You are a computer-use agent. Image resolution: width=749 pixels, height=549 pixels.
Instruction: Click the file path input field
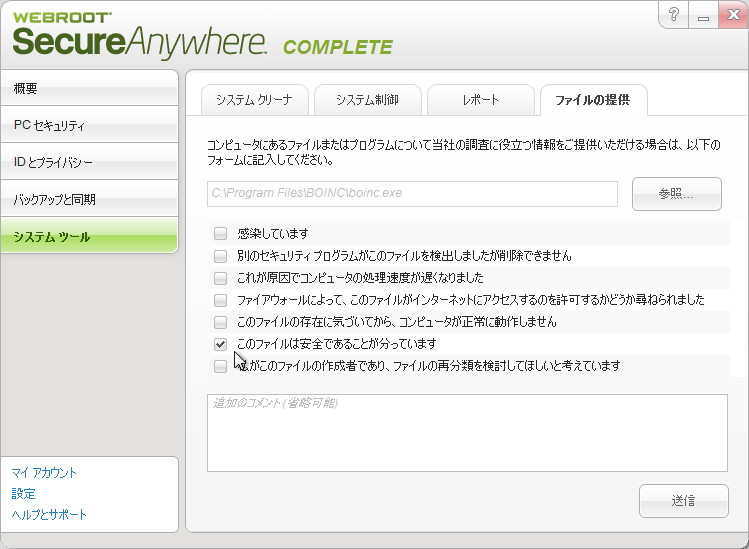(x=412, y=194)
